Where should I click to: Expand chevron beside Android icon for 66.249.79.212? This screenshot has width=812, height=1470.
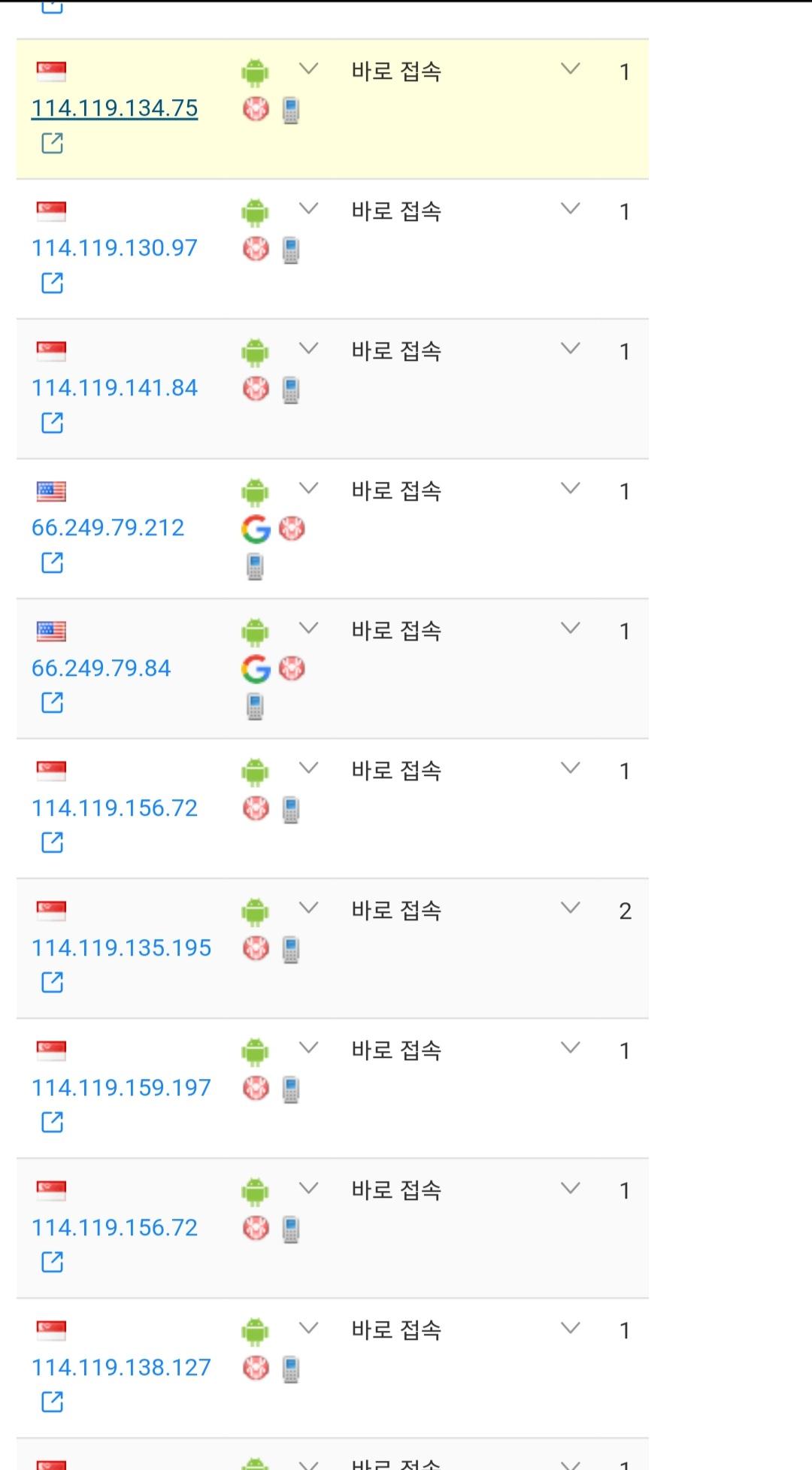pos(308,489)
